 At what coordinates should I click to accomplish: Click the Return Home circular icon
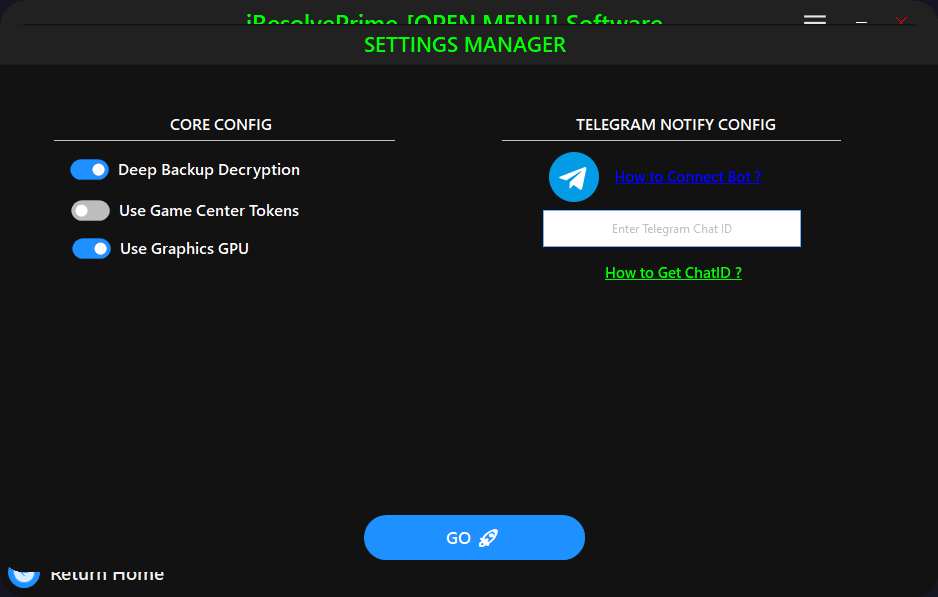[x=24, y=575]
